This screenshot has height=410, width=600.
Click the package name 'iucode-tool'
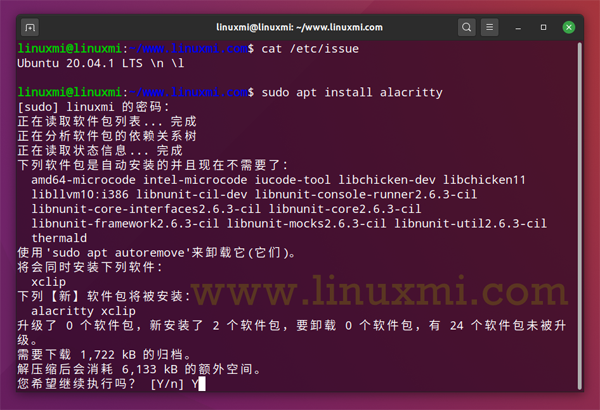[x=293, y=180]
